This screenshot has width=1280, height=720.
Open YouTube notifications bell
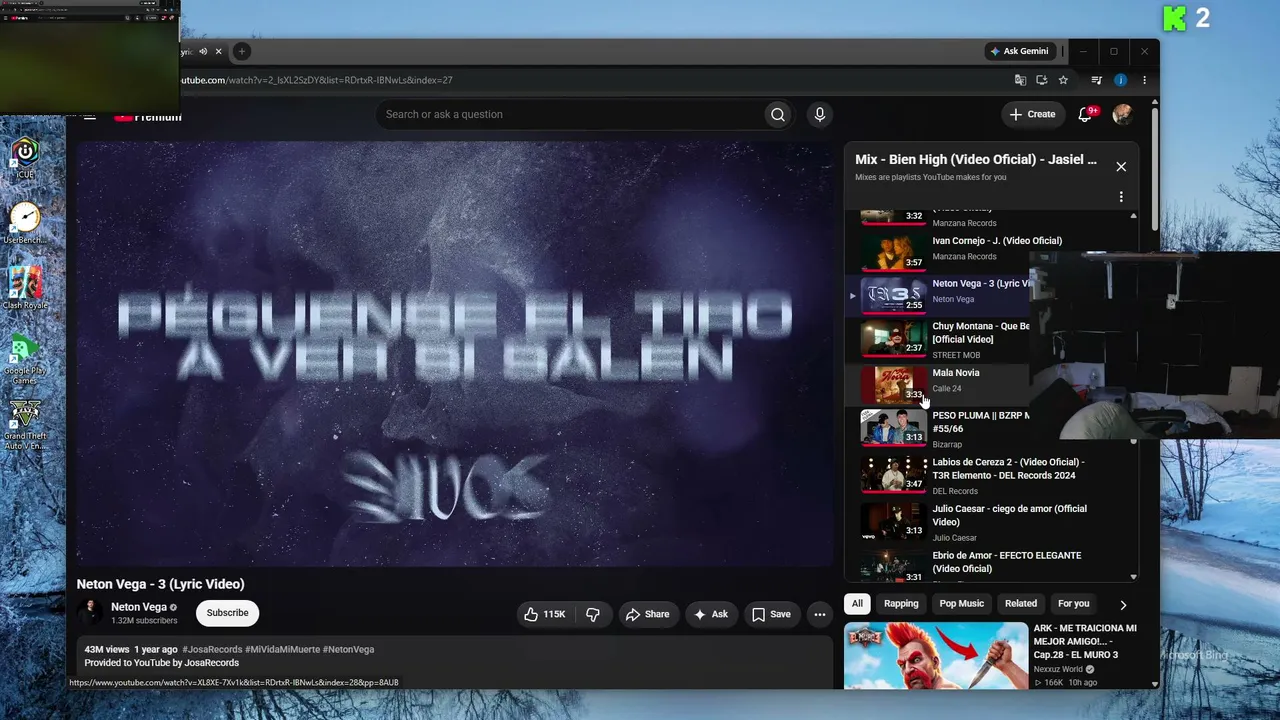tap(1085, 114)
